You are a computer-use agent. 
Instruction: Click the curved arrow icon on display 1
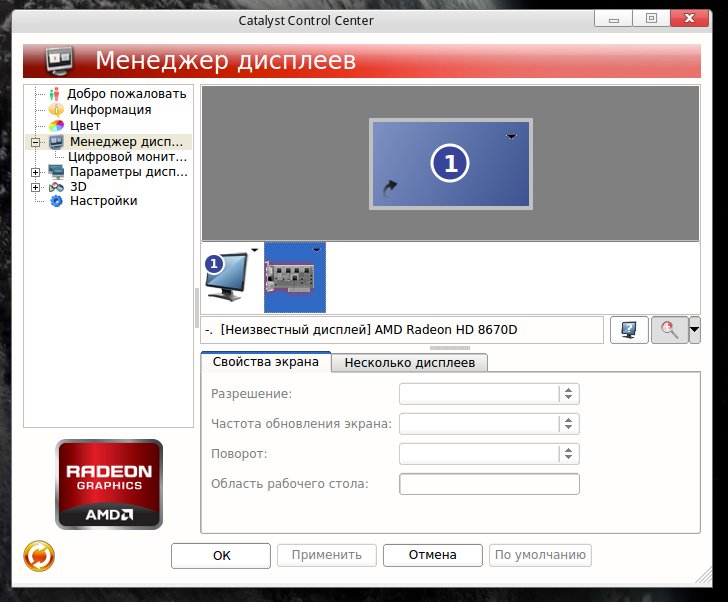coord(390,188)
